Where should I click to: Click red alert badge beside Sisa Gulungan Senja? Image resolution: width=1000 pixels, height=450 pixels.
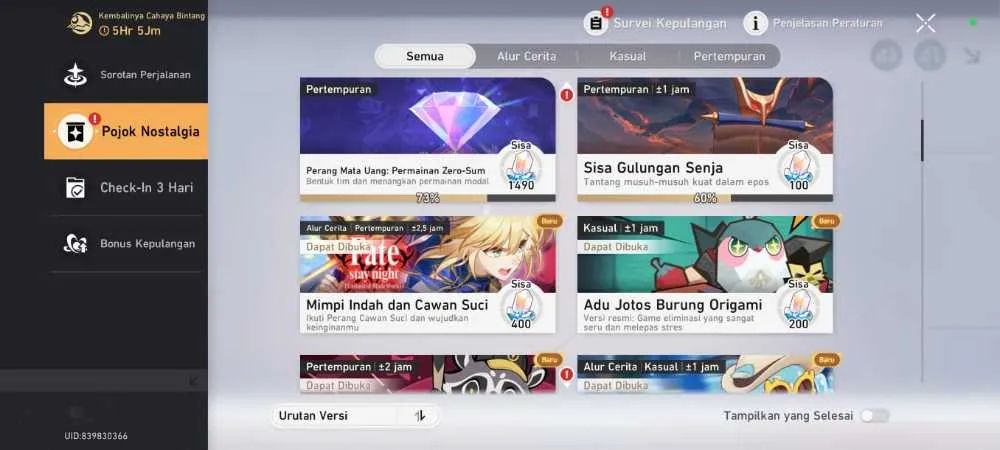coord(566,95)
